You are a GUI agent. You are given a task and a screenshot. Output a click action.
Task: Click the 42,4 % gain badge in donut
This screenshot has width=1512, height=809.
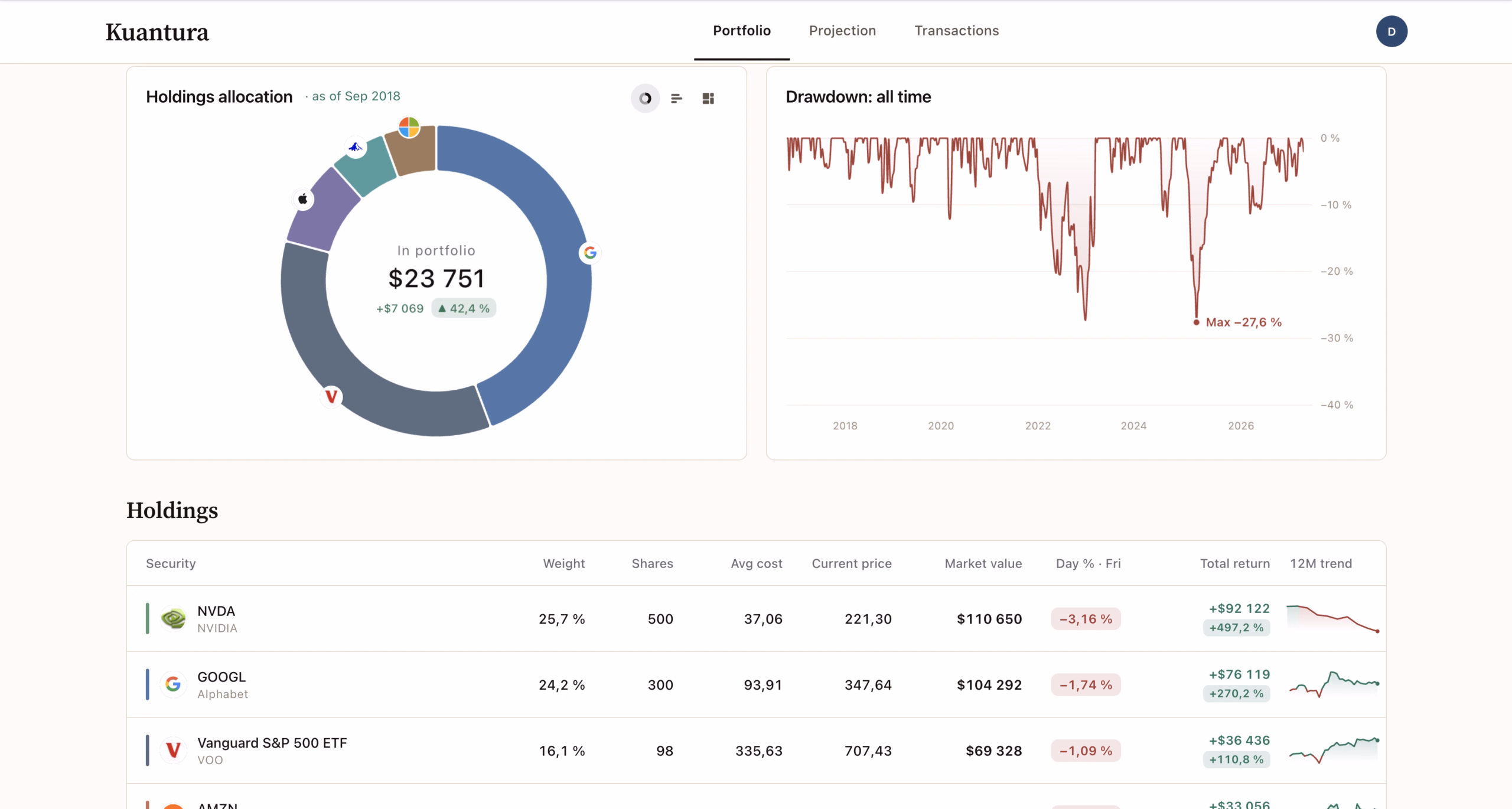pos(464,308)
